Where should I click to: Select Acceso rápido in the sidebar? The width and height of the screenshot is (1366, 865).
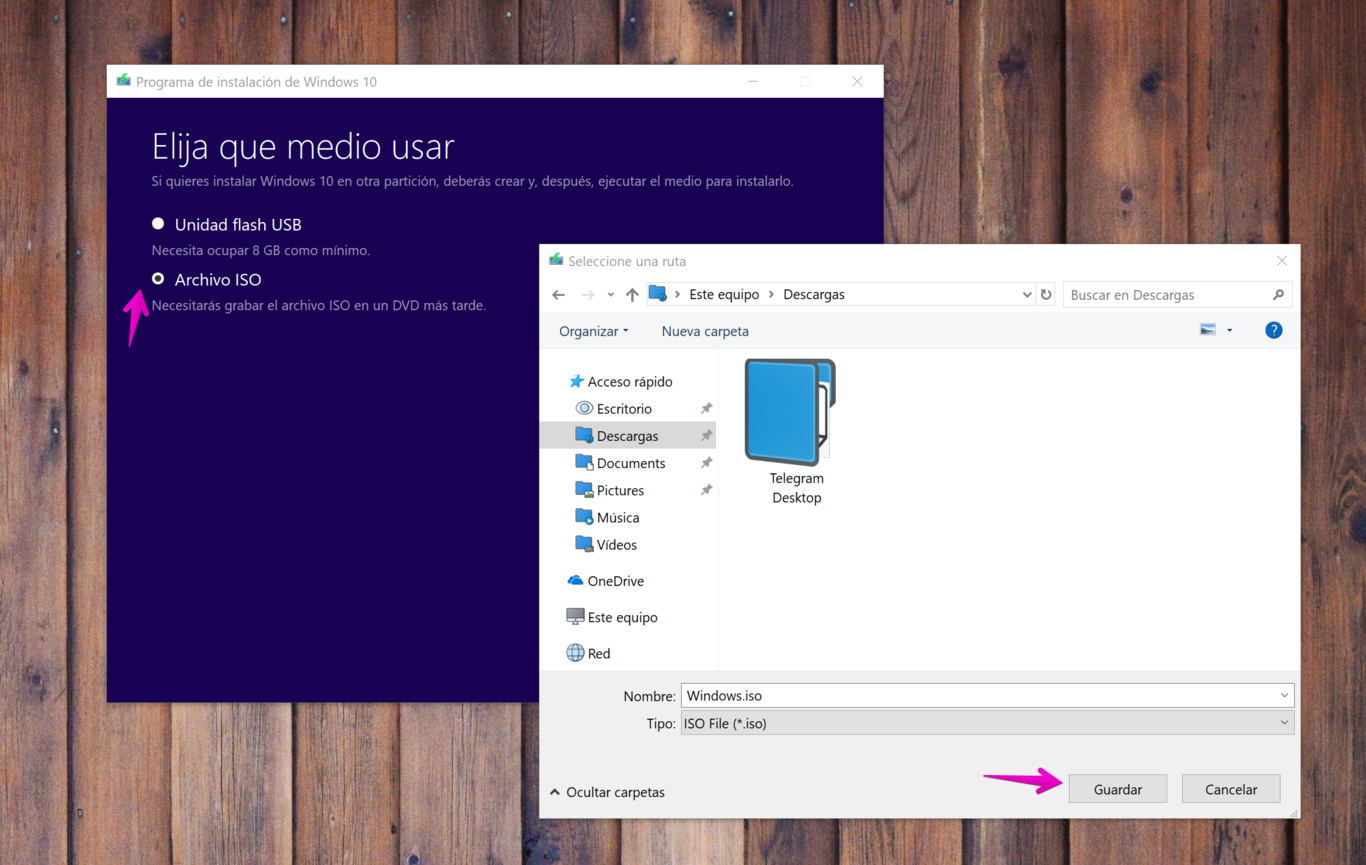pos(629,382)
